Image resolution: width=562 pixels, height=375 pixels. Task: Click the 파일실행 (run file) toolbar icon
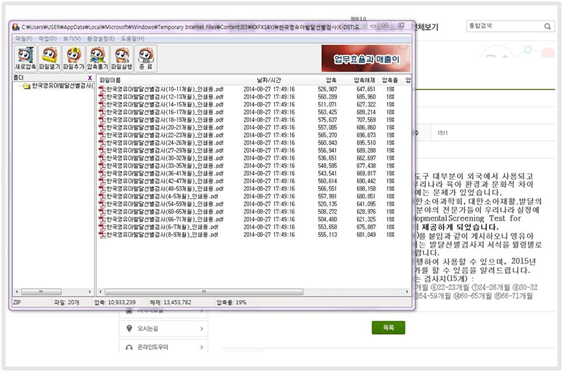pyautogui.click(x=122, y=58)
